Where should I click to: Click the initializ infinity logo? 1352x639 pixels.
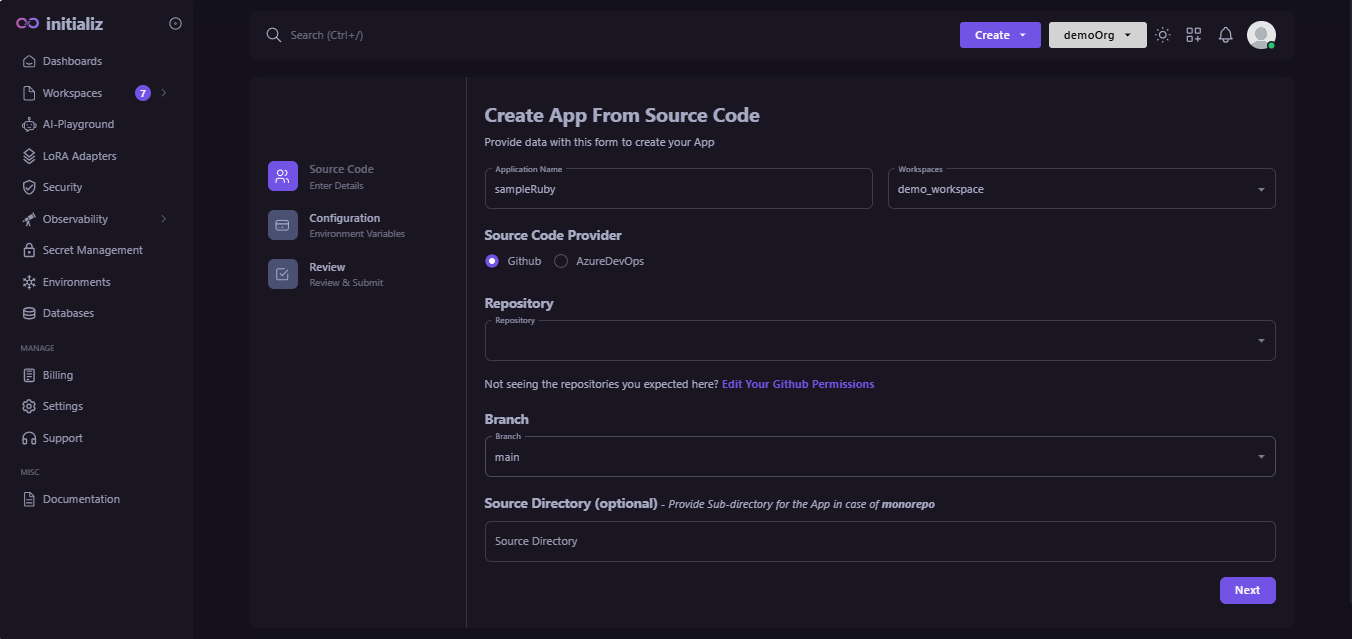(28, 24)
